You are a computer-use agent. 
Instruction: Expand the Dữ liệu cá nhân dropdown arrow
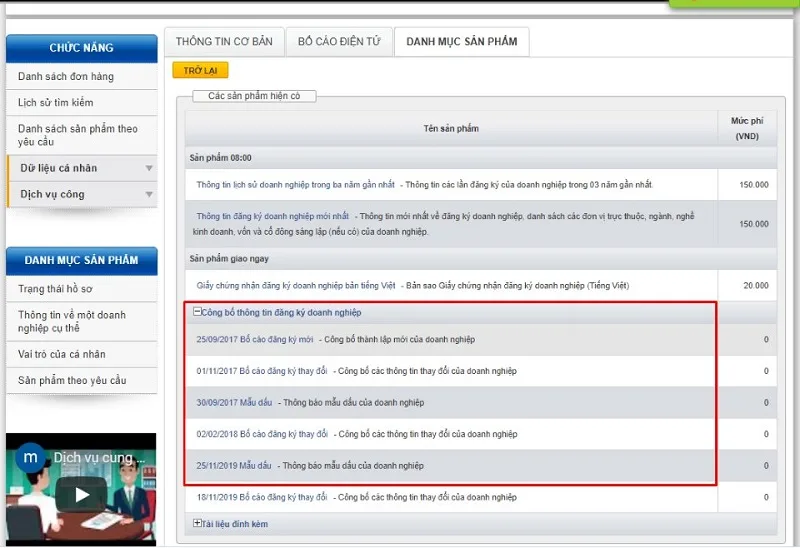click(x=149, y=168)
